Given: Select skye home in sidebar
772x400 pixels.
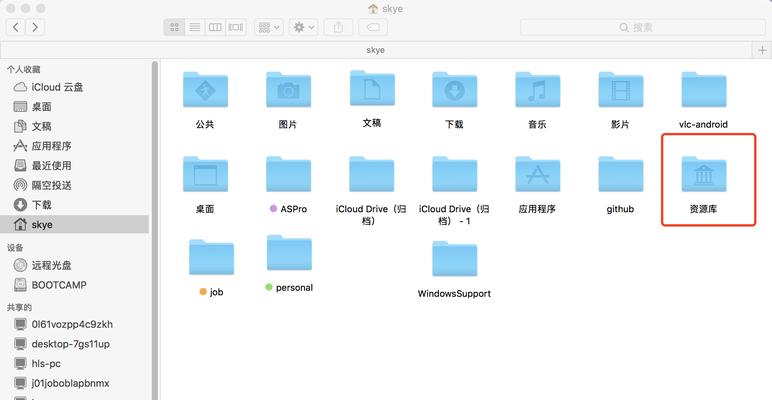Looking at the screenshot, I should (74, 225).
